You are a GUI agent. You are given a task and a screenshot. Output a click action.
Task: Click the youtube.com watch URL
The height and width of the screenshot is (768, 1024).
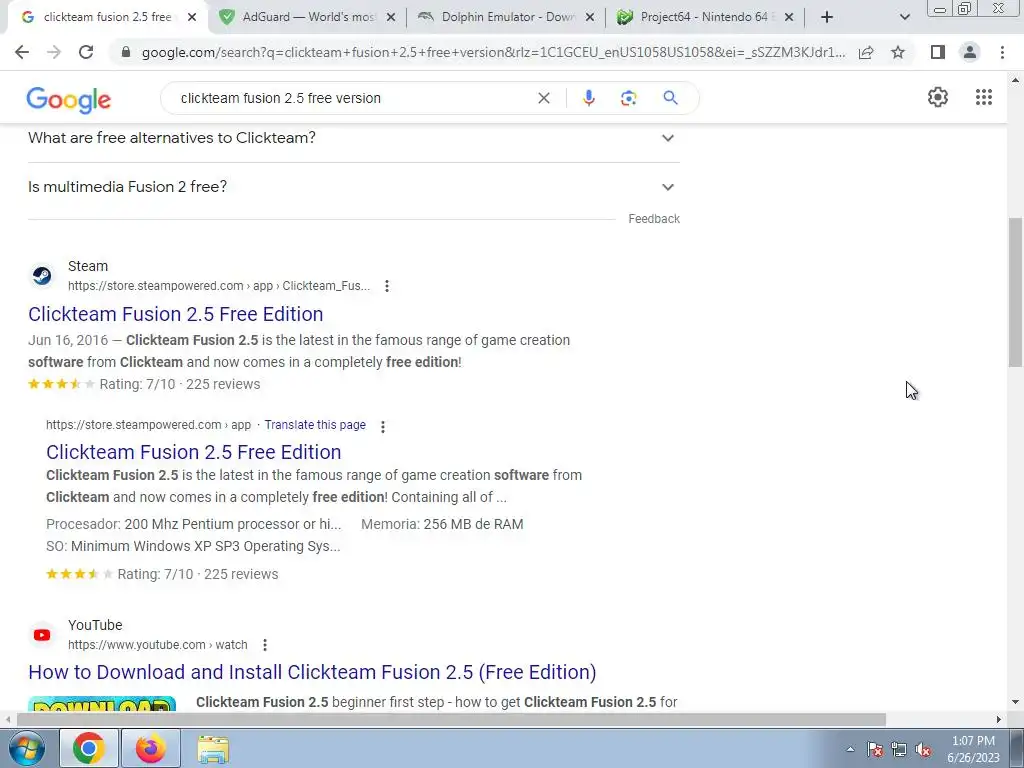[x=157, y=645]
